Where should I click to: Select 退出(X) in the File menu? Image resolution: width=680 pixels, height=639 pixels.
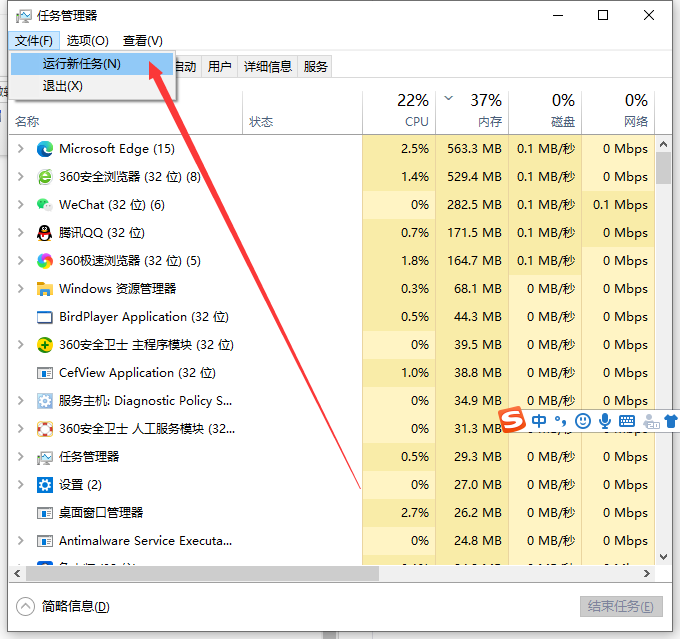63,86
